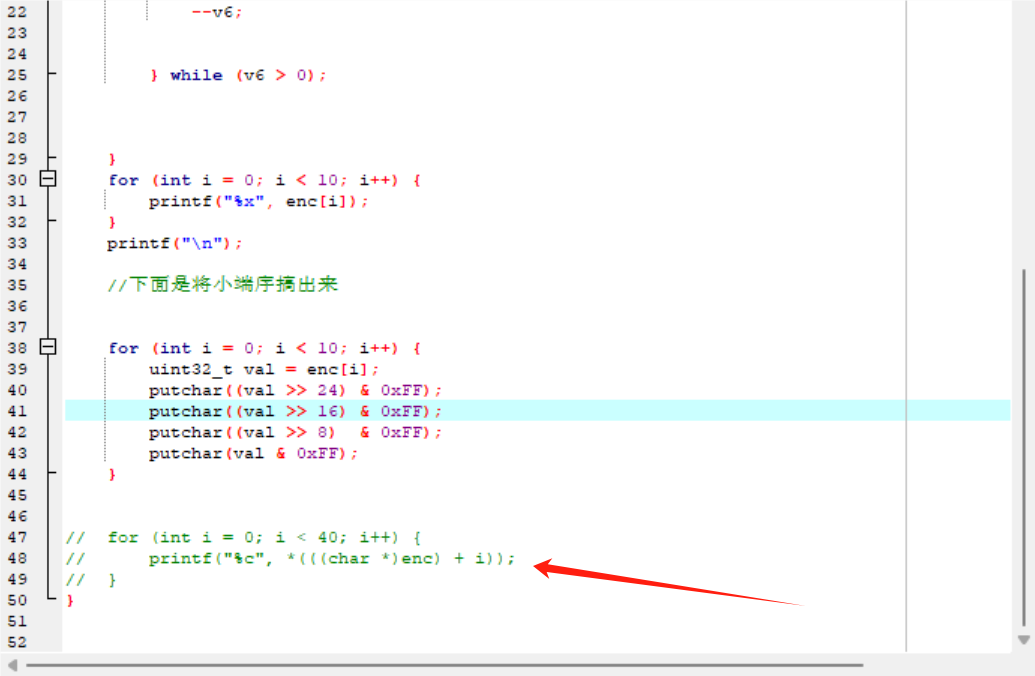Collapse the for loop fold at line 38
The width and height of the screenshot is (1035, 676).
pyautogui.click(x=48, y=347)
